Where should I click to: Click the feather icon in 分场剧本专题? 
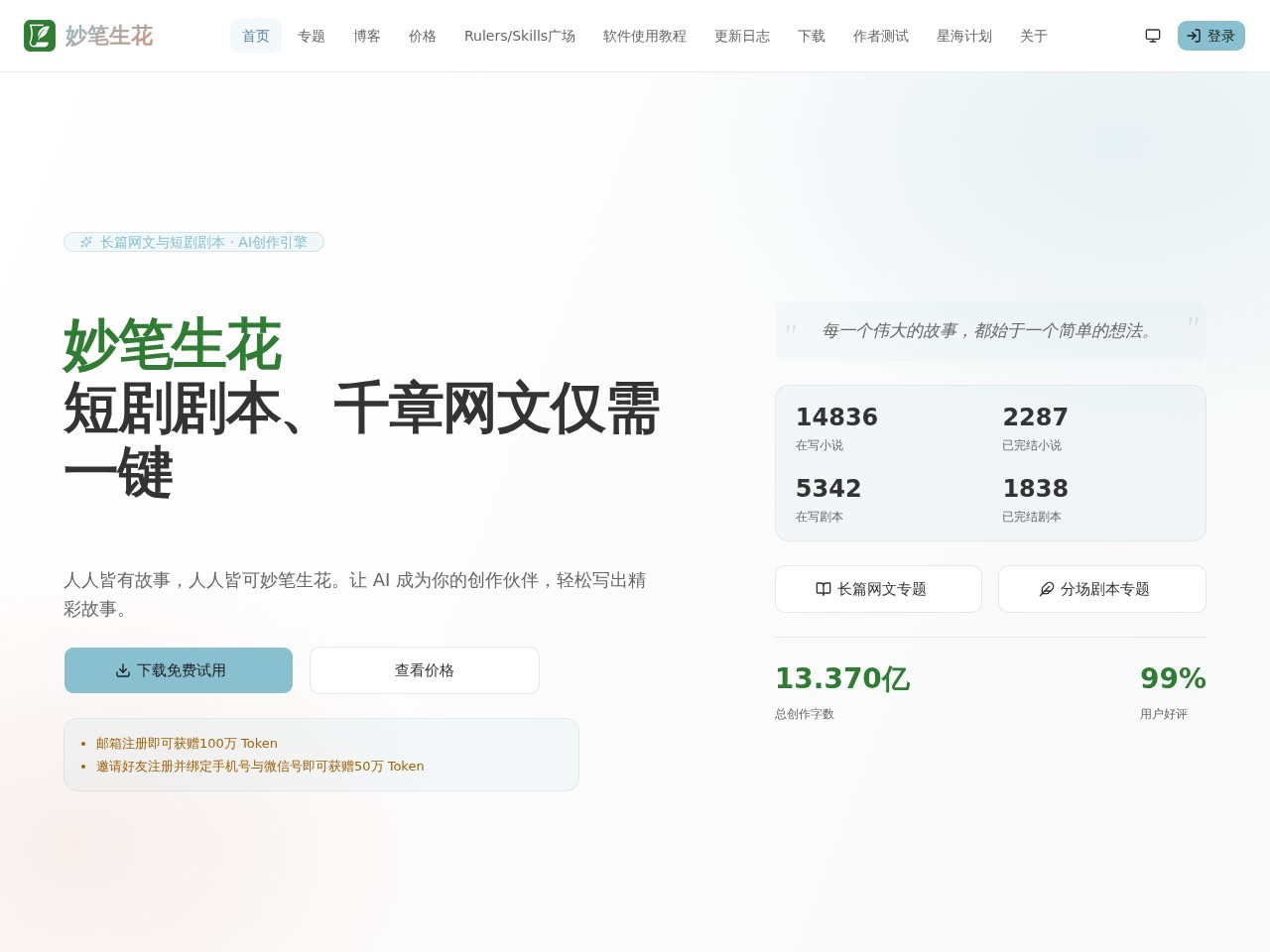(x=1047, y=589)
